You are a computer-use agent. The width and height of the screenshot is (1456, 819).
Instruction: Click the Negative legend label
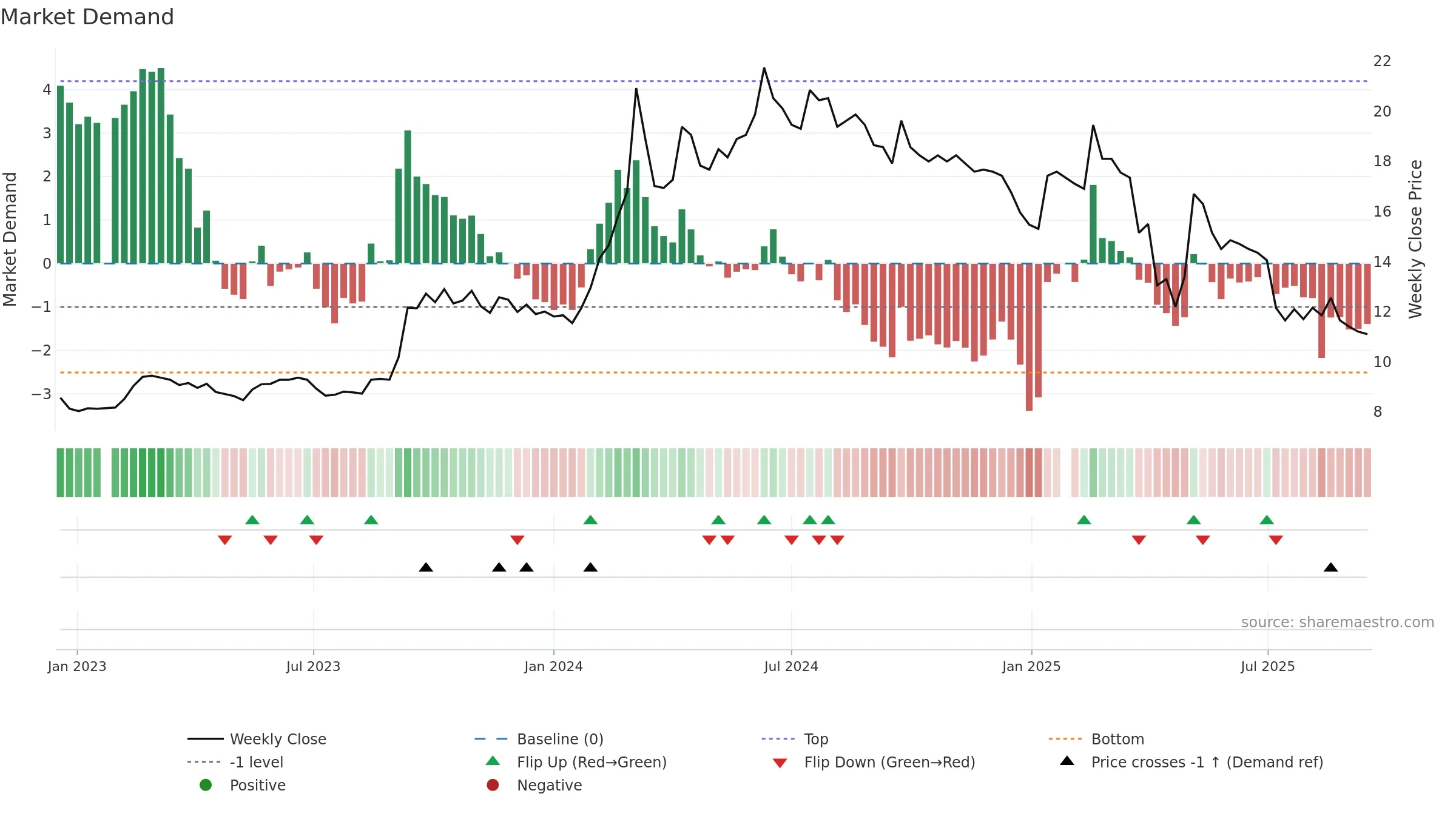(549, 785)
